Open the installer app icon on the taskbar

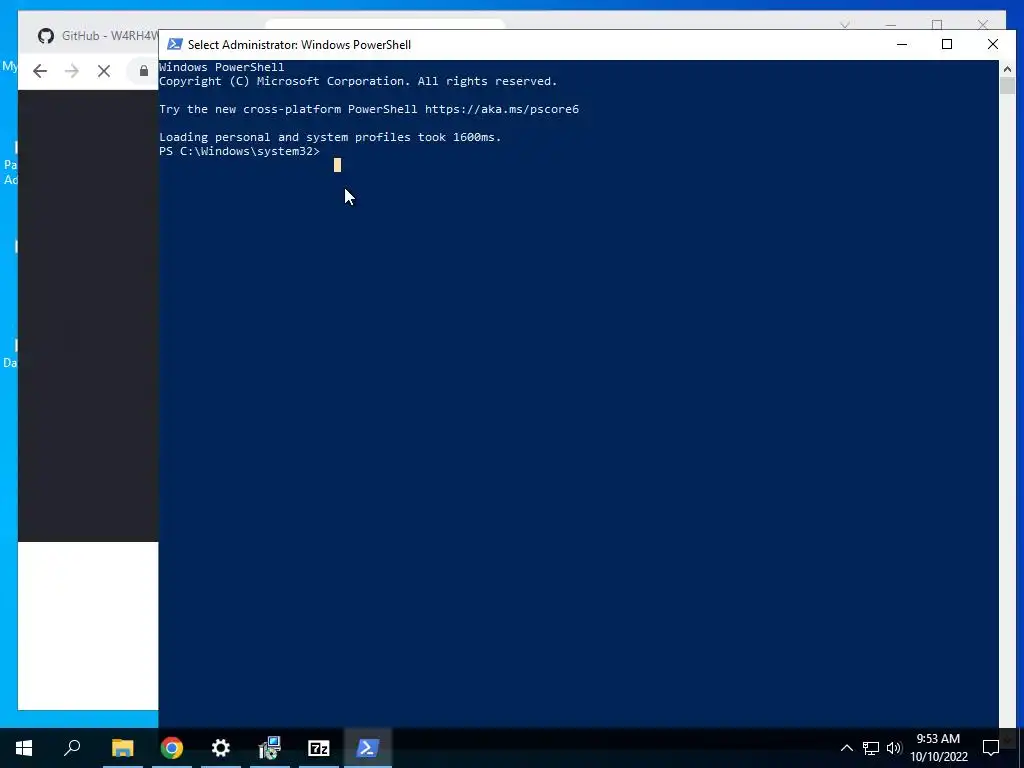click(270, 748)
